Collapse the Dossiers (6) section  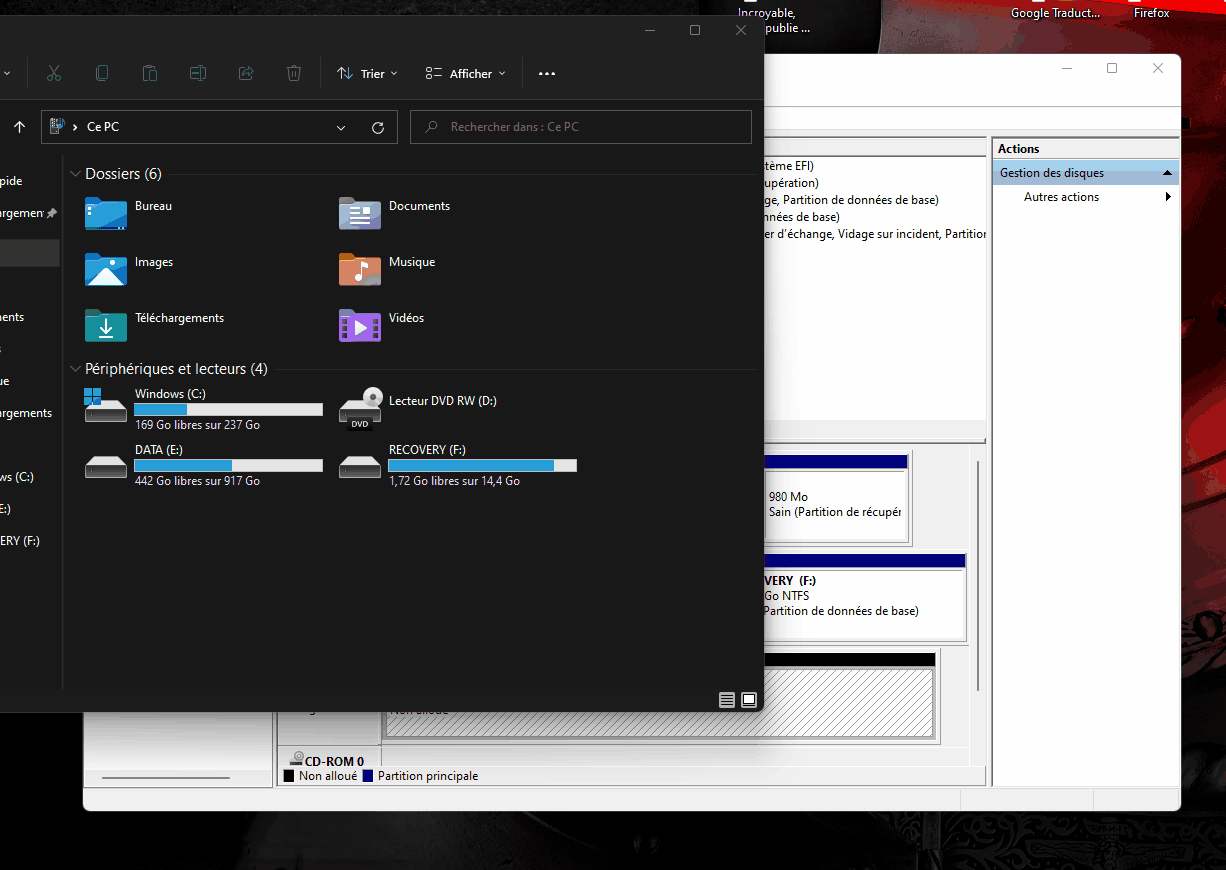(75, 173)
